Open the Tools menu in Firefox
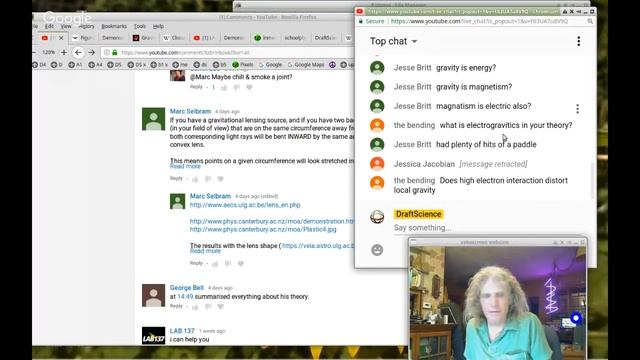 click(140, 26)
